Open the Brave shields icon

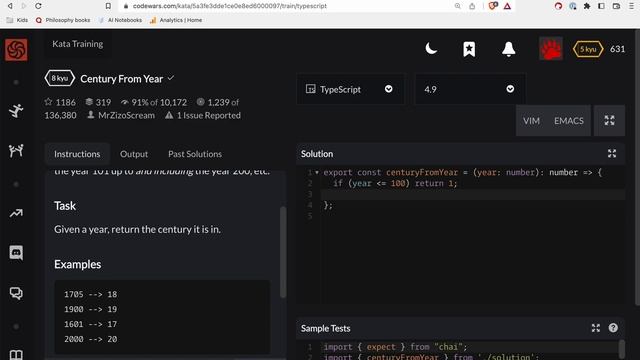493,6
